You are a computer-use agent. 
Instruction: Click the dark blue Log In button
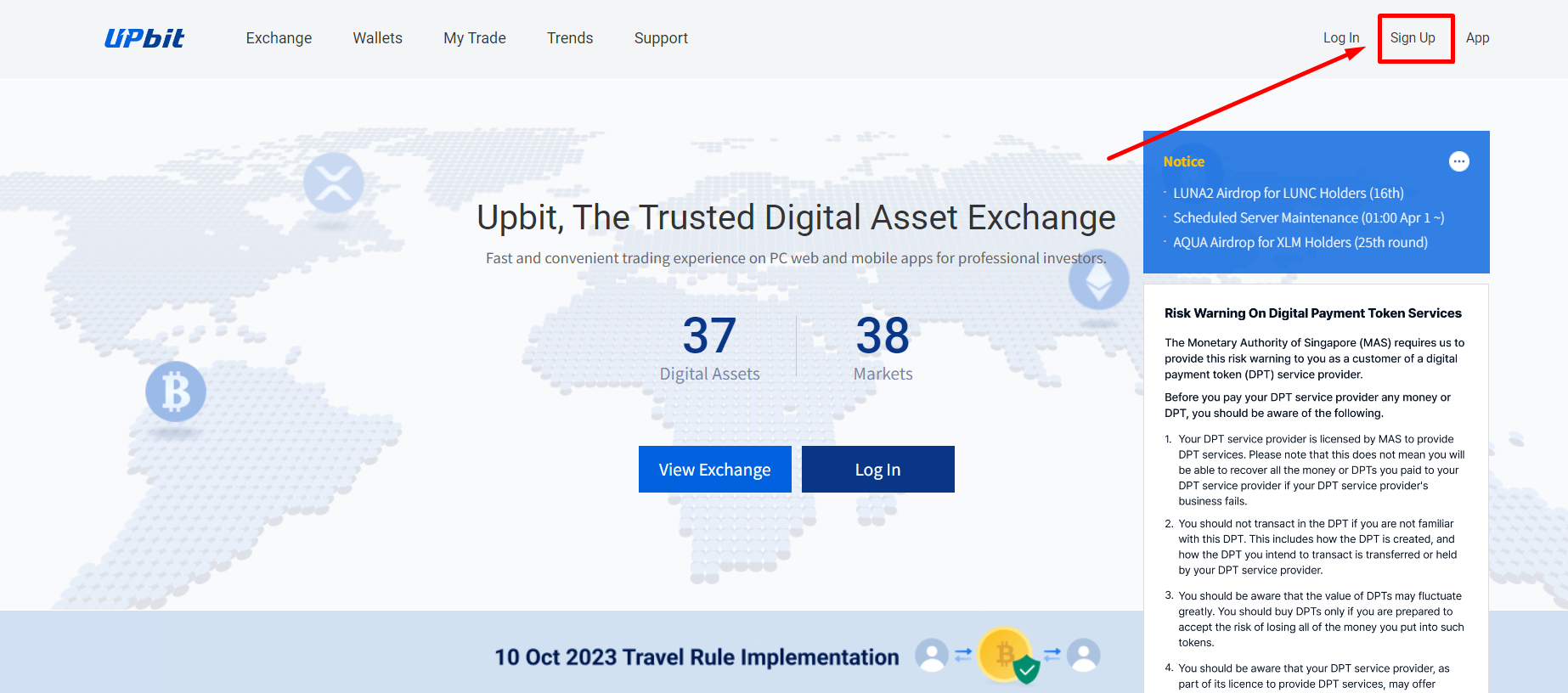(x=878, y=470)
